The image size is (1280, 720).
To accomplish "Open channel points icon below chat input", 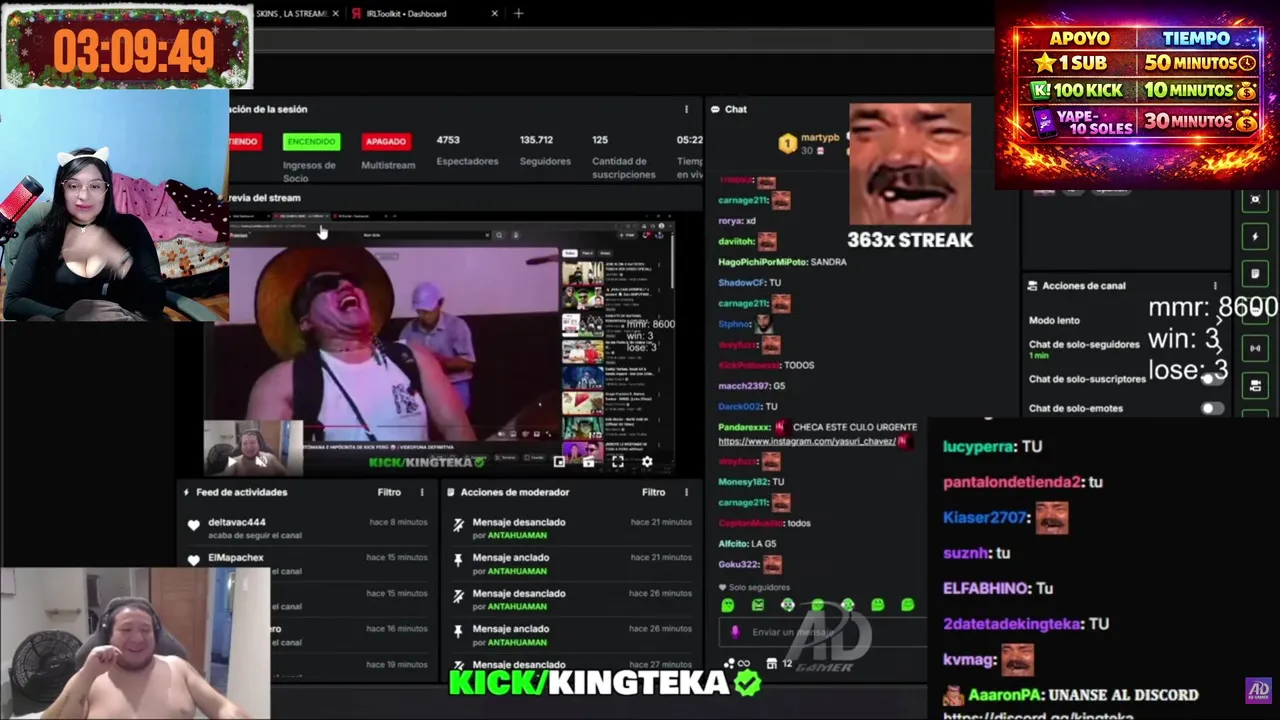I will (730, 663).
